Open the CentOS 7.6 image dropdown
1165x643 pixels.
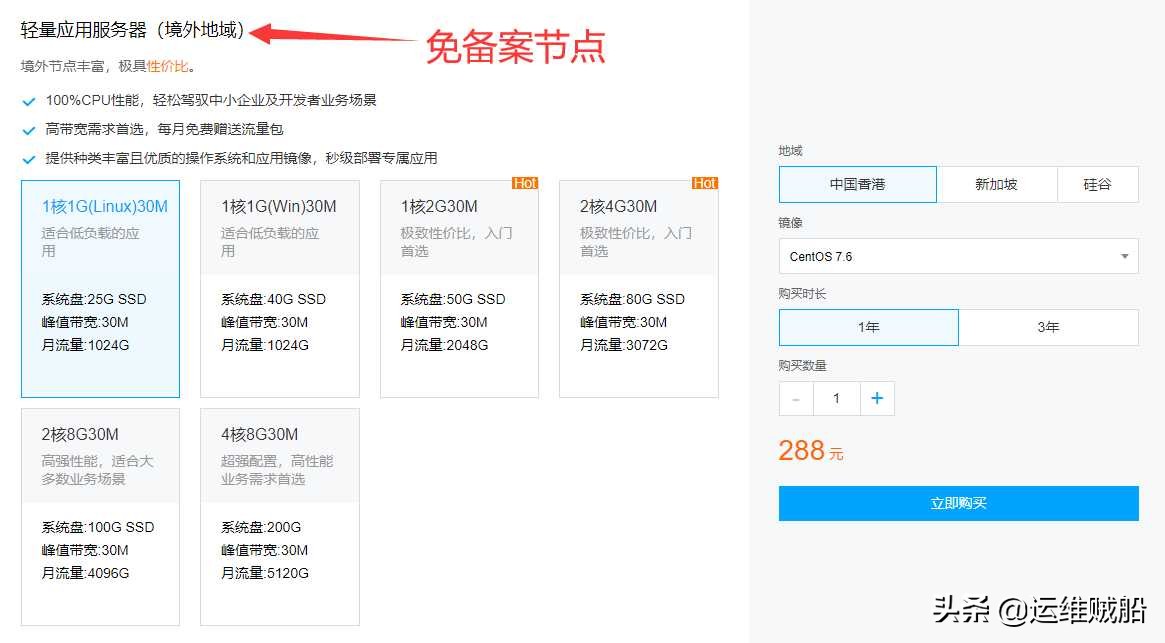(x=957, y=256)
